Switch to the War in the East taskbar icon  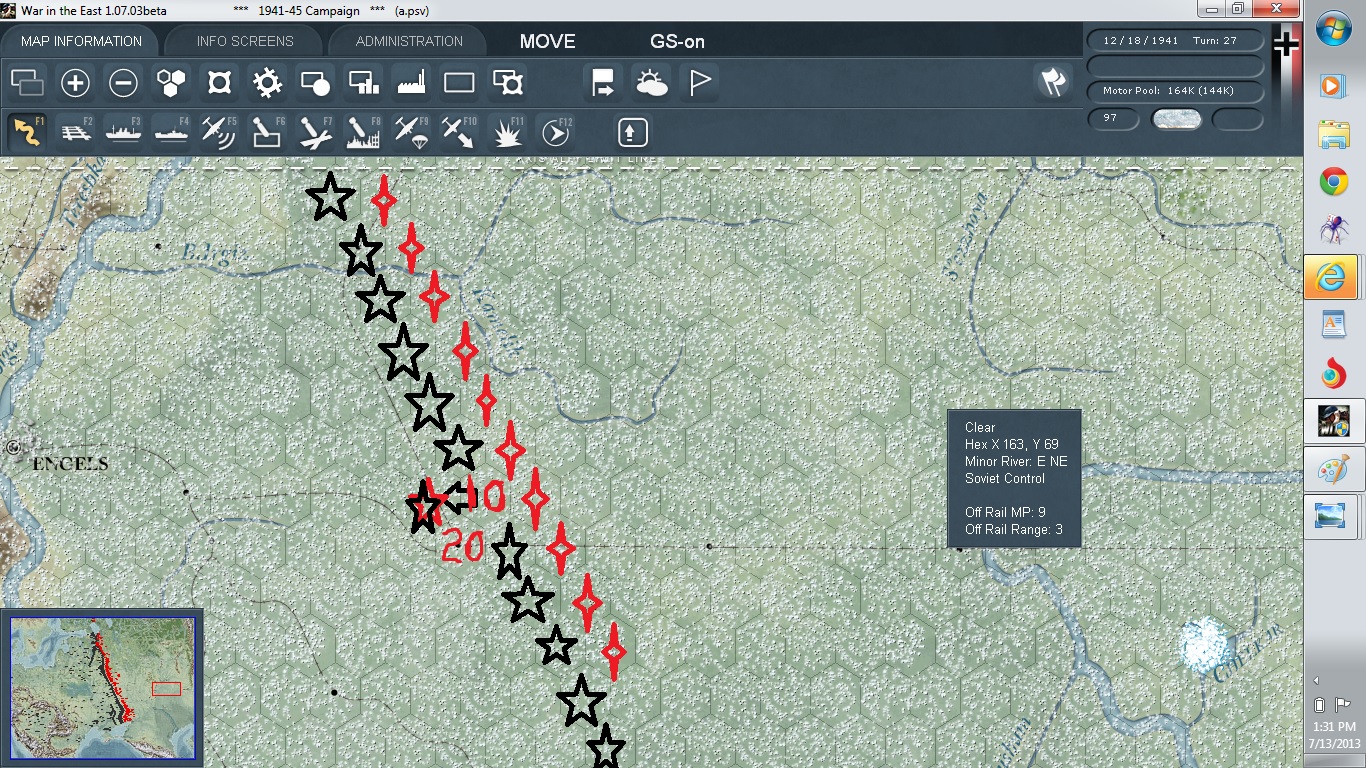pyautogui.click(x=1332, y=421)
